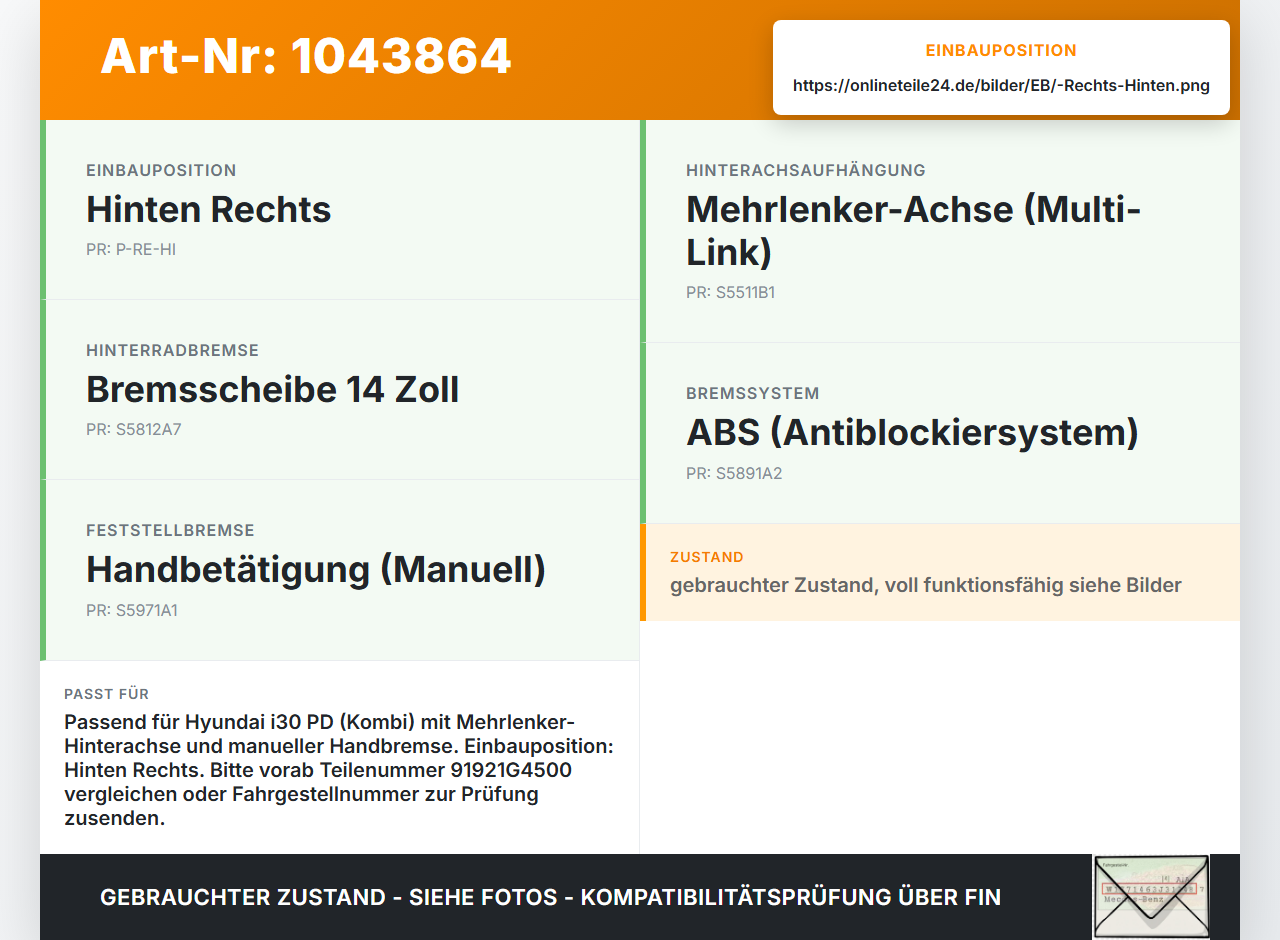
Task: Click the Hinten Rechts value
Action: pos(209,209)
